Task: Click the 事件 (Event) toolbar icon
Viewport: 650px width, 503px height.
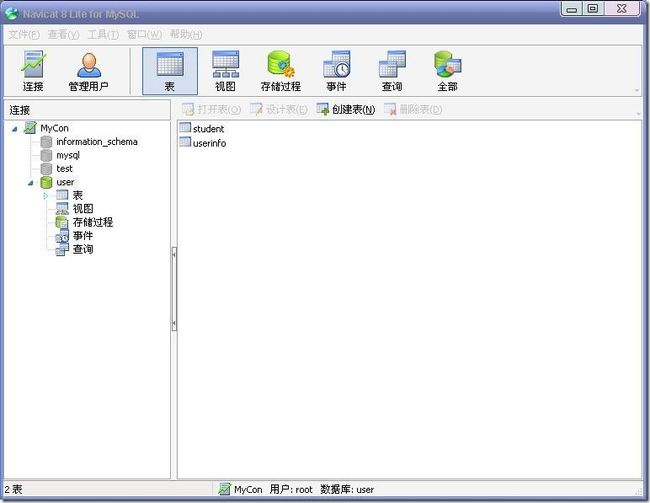Action: 337,71
